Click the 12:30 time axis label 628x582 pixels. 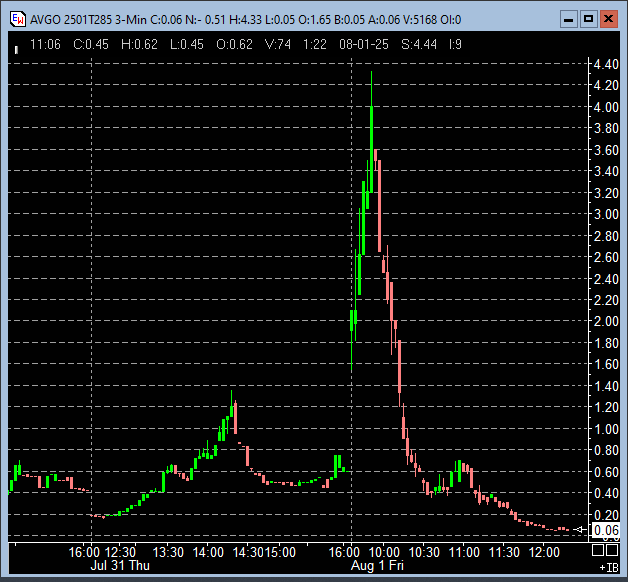tap(120, 552)
